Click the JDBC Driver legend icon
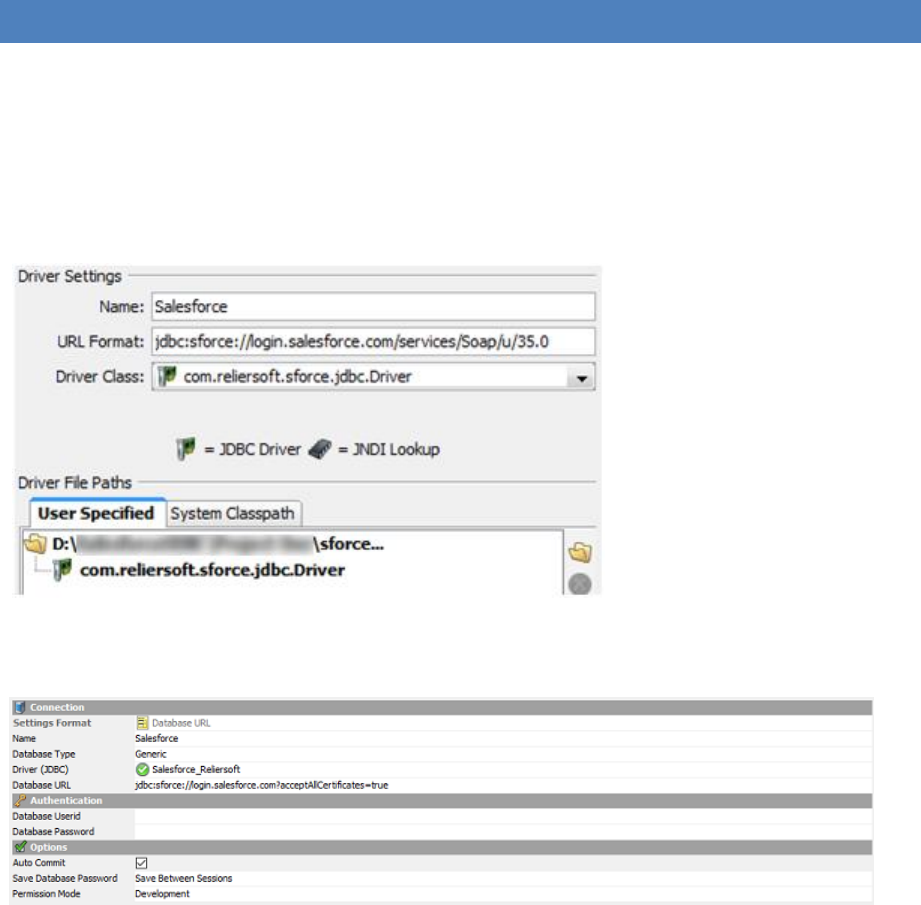Screen dimensions: 921x905 point(186,449)
